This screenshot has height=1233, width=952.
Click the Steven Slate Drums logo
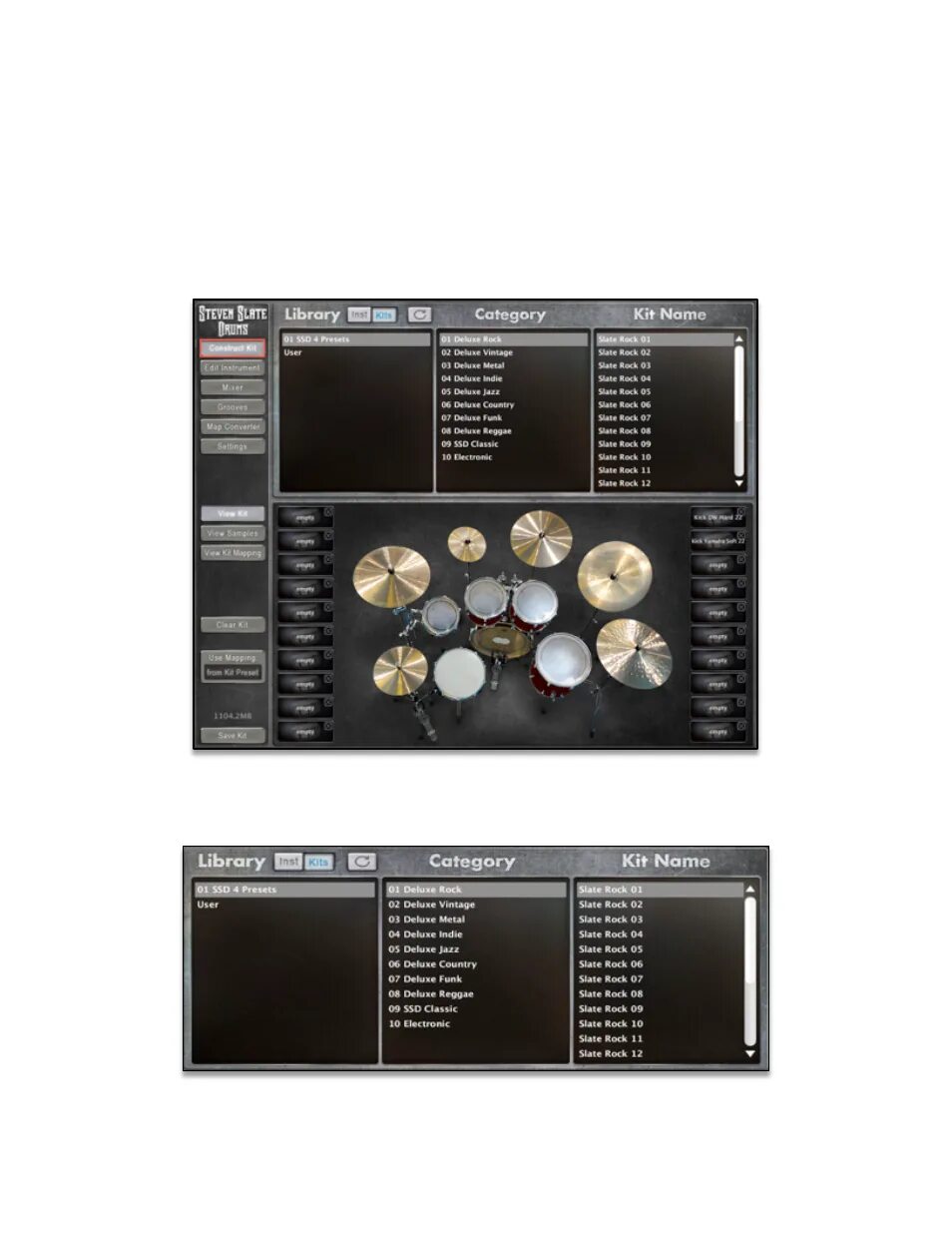point(233,319)
